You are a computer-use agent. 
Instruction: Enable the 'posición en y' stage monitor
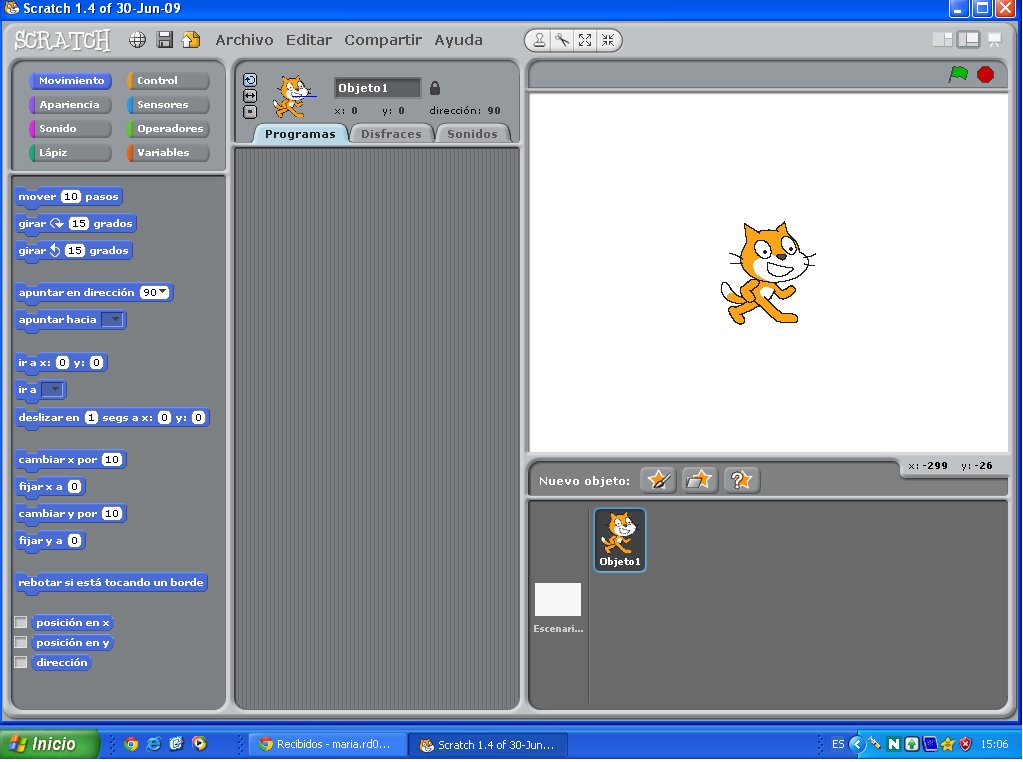pyautogui.click(x=21, y=642)
